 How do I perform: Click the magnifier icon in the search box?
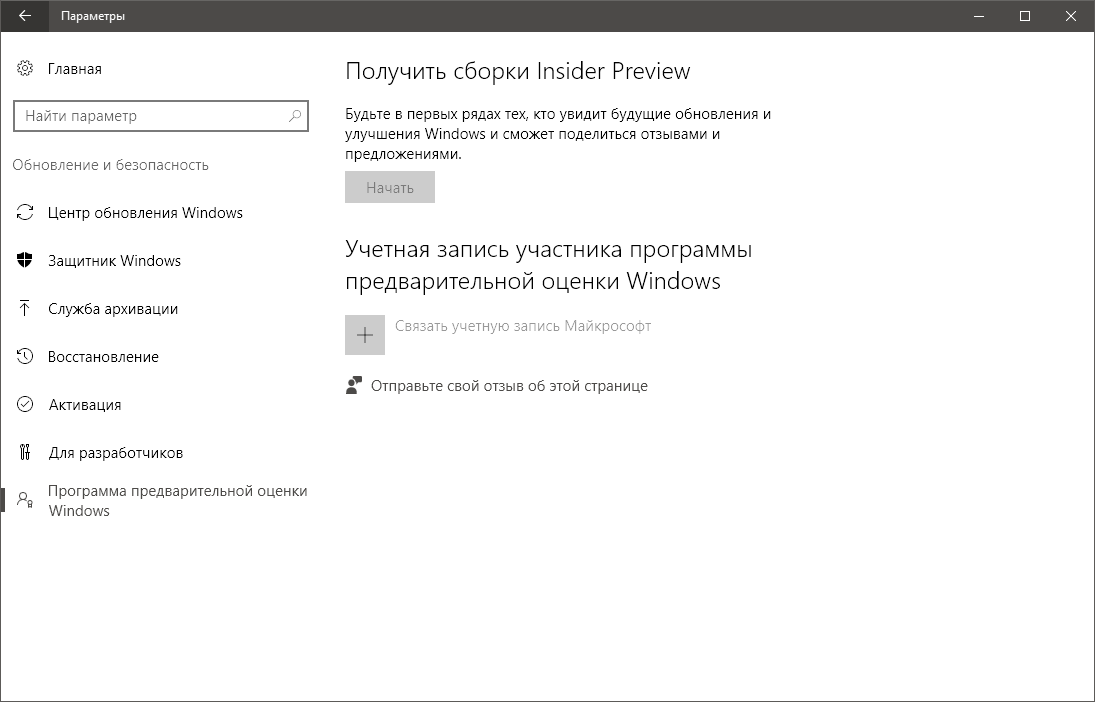point(295,116)
